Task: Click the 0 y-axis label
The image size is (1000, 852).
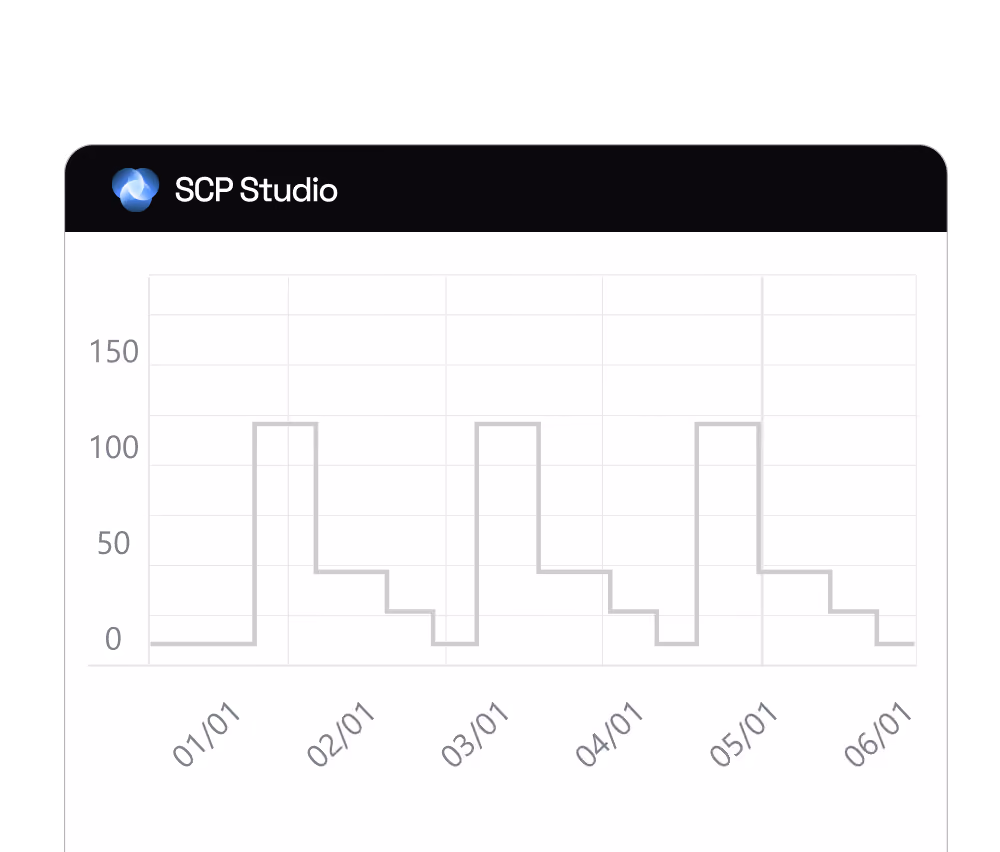Action: pyautogui.click(x=113, y=639)
